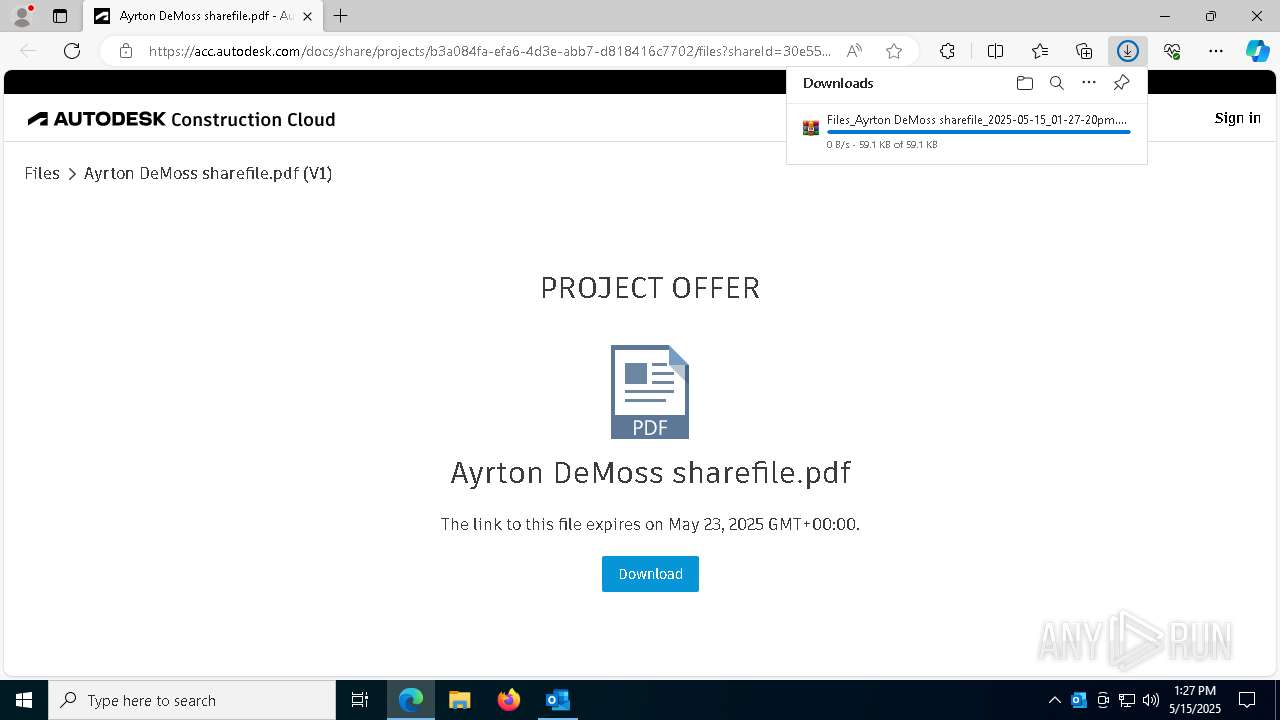The height and width of the screenshot is (720, 1280).
Task: Search downloads using the magnifier icon
Action: [x=1056, y=83]
